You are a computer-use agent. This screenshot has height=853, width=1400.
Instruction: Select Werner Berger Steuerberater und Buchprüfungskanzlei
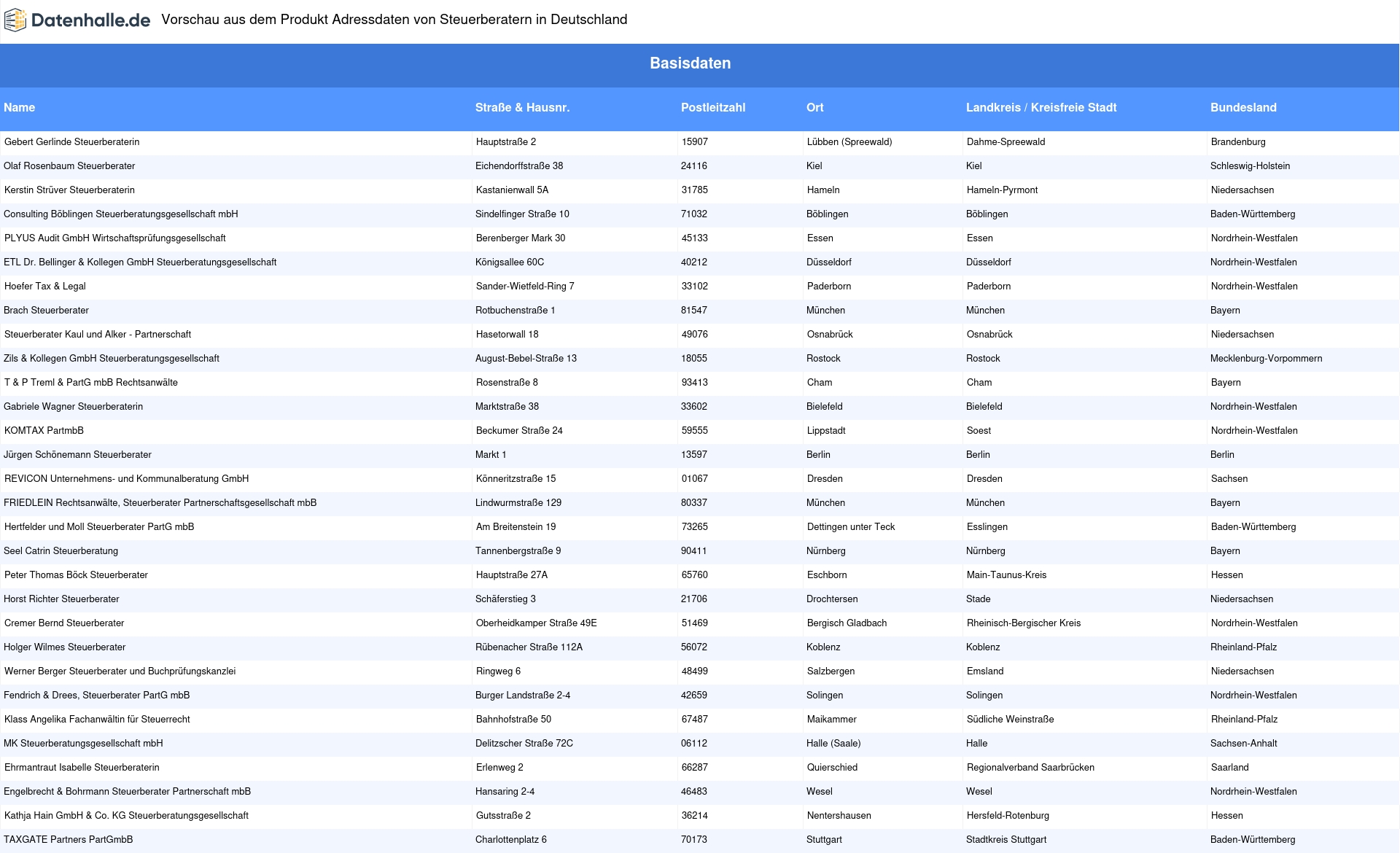120,671
